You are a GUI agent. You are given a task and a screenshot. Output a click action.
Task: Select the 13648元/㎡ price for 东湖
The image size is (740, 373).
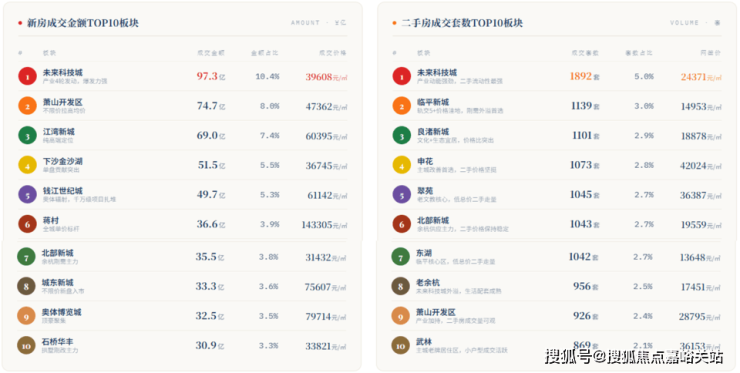tap(700, 258)
